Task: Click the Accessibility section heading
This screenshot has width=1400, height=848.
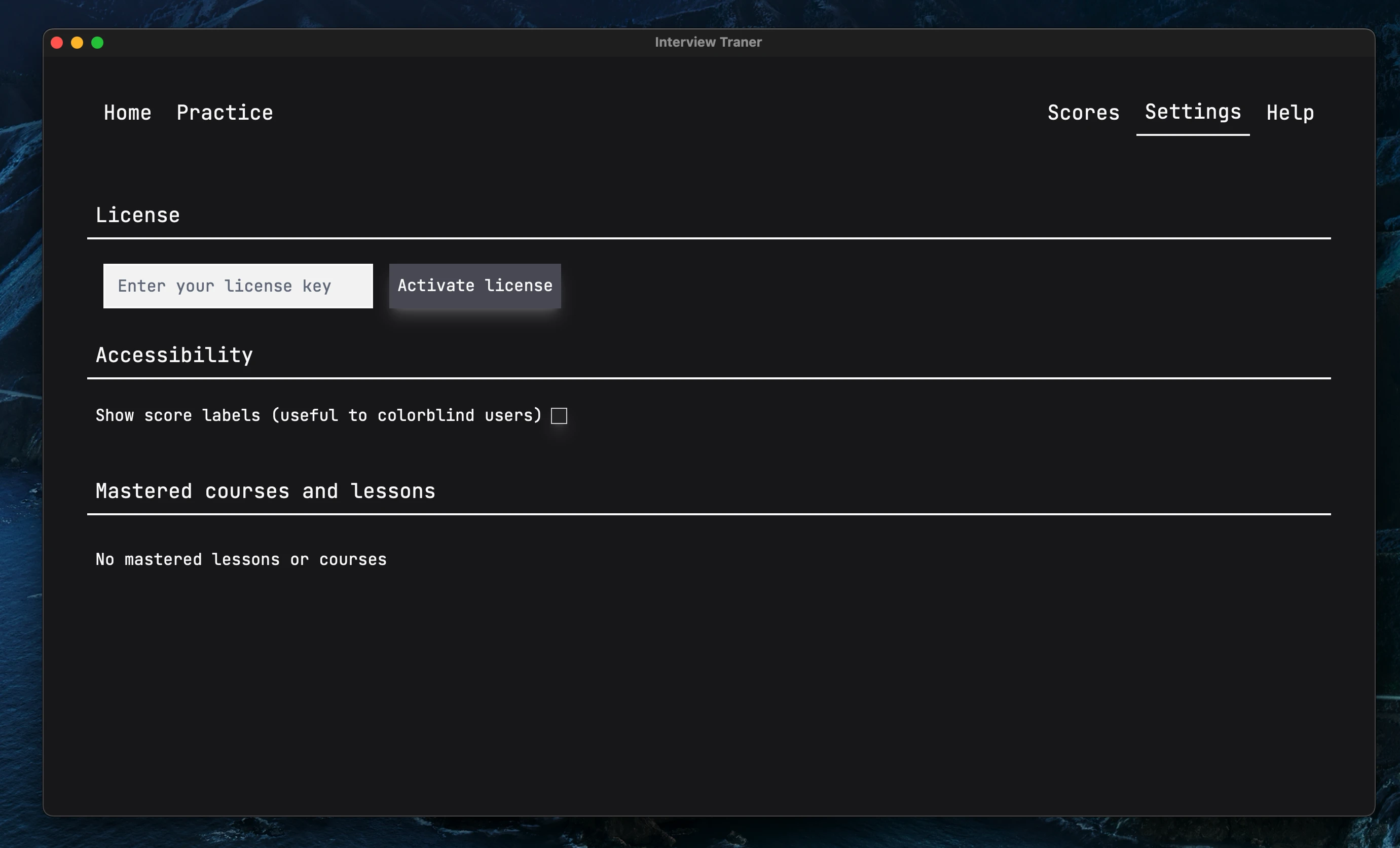Action: coord(174,354)
